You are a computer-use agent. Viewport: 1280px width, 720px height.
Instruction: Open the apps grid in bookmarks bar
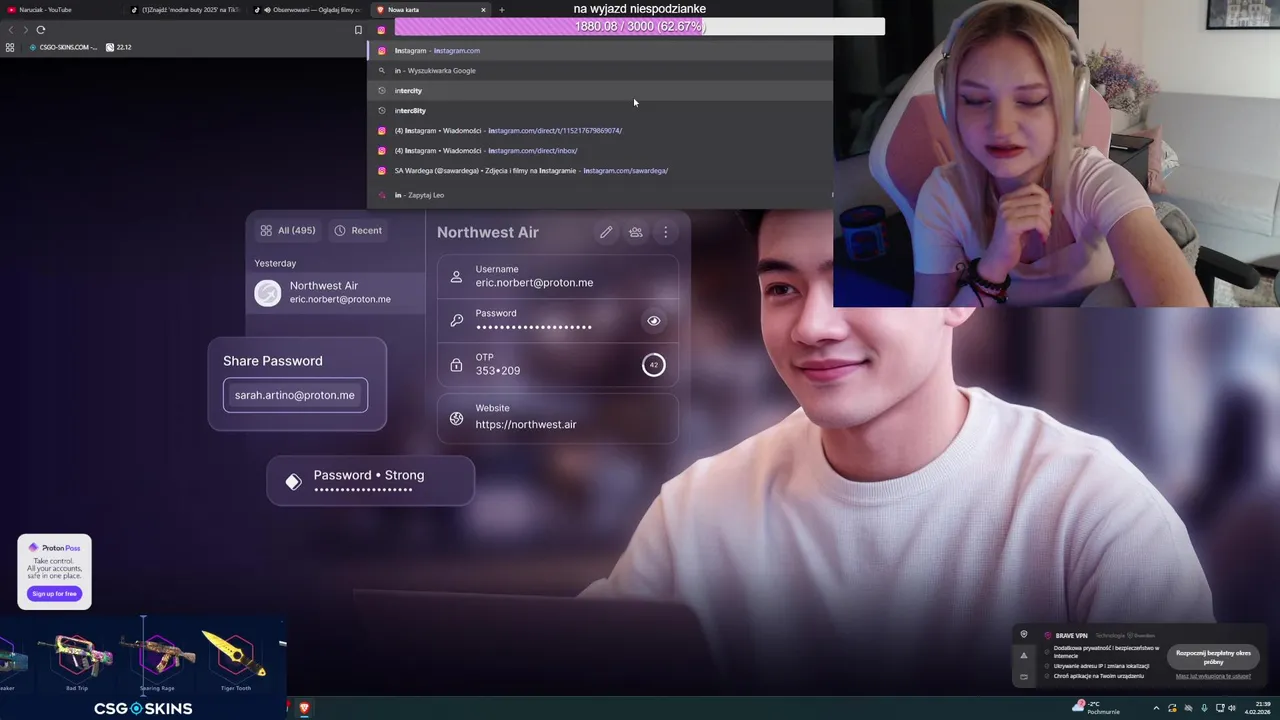[10, 47]
